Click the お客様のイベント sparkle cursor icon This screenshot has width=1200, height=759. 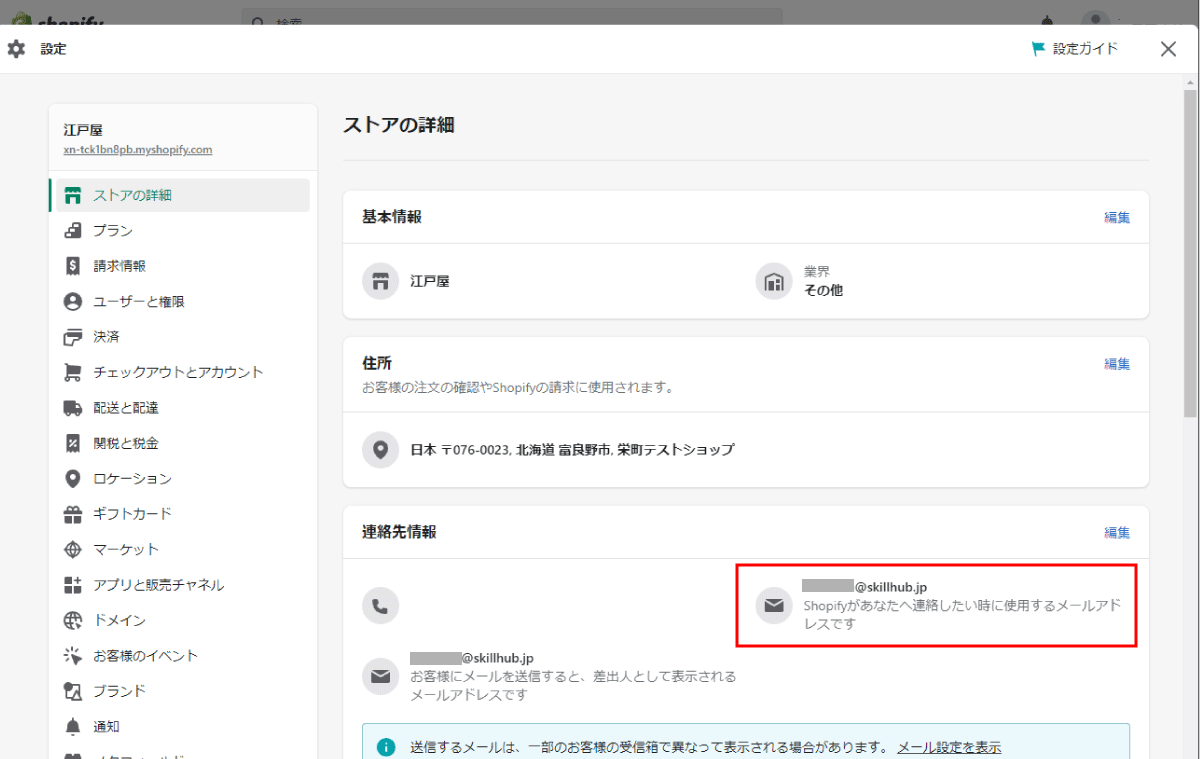73,656
